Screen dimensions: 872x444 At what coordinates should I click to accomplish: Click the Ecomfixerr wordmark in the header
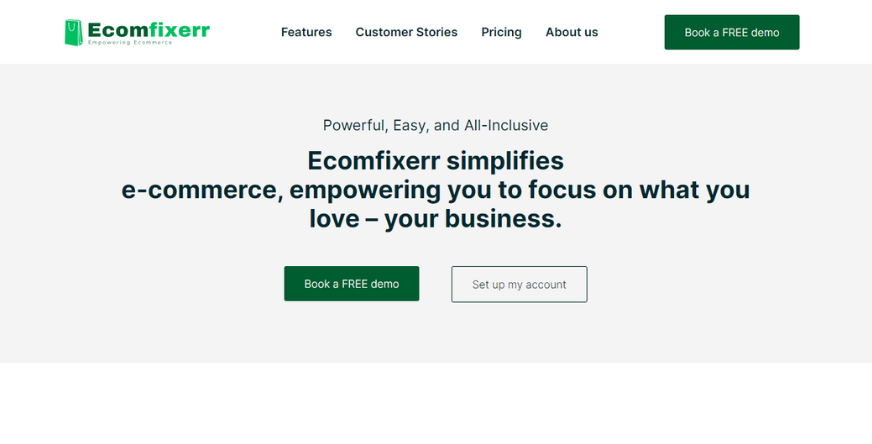coord(148,29)
